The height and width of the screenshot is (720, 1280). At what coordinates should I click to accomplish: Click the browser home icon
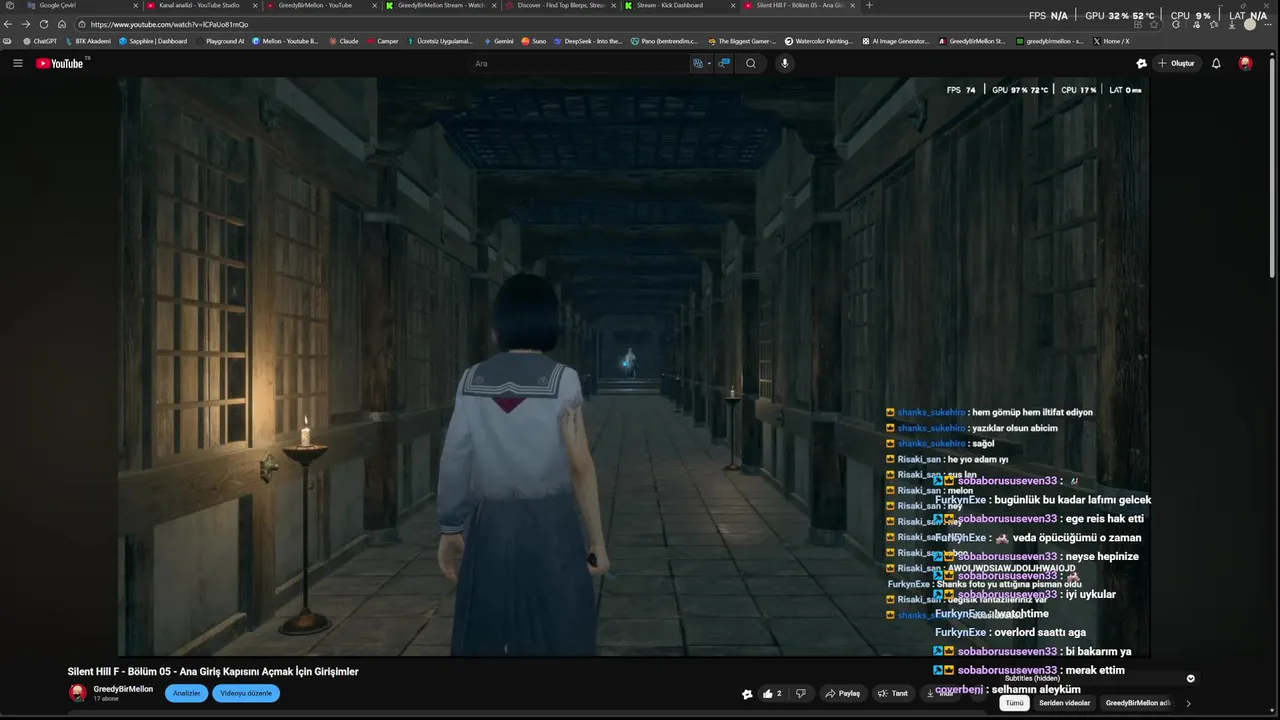[61, 24]
